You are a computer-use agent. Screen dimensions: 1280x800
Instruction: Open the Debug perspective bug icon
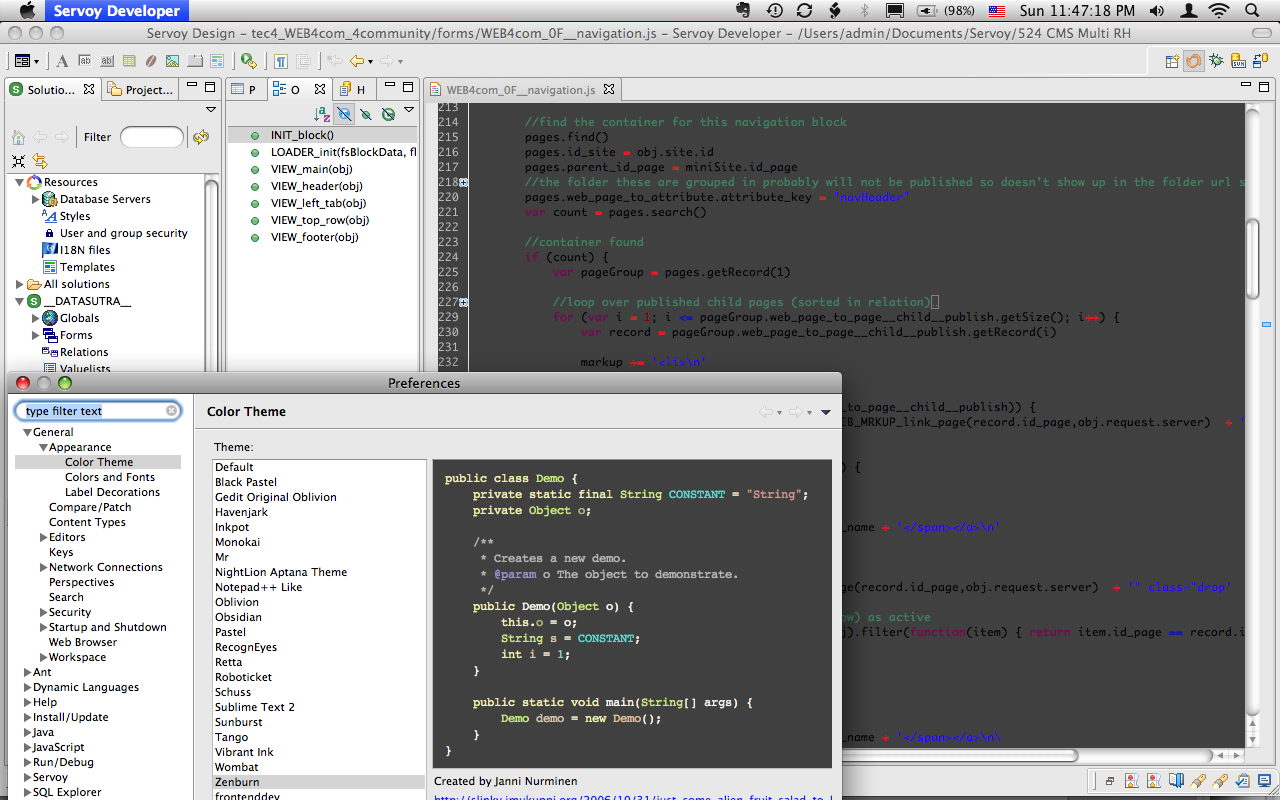[x=1216, y=61]
